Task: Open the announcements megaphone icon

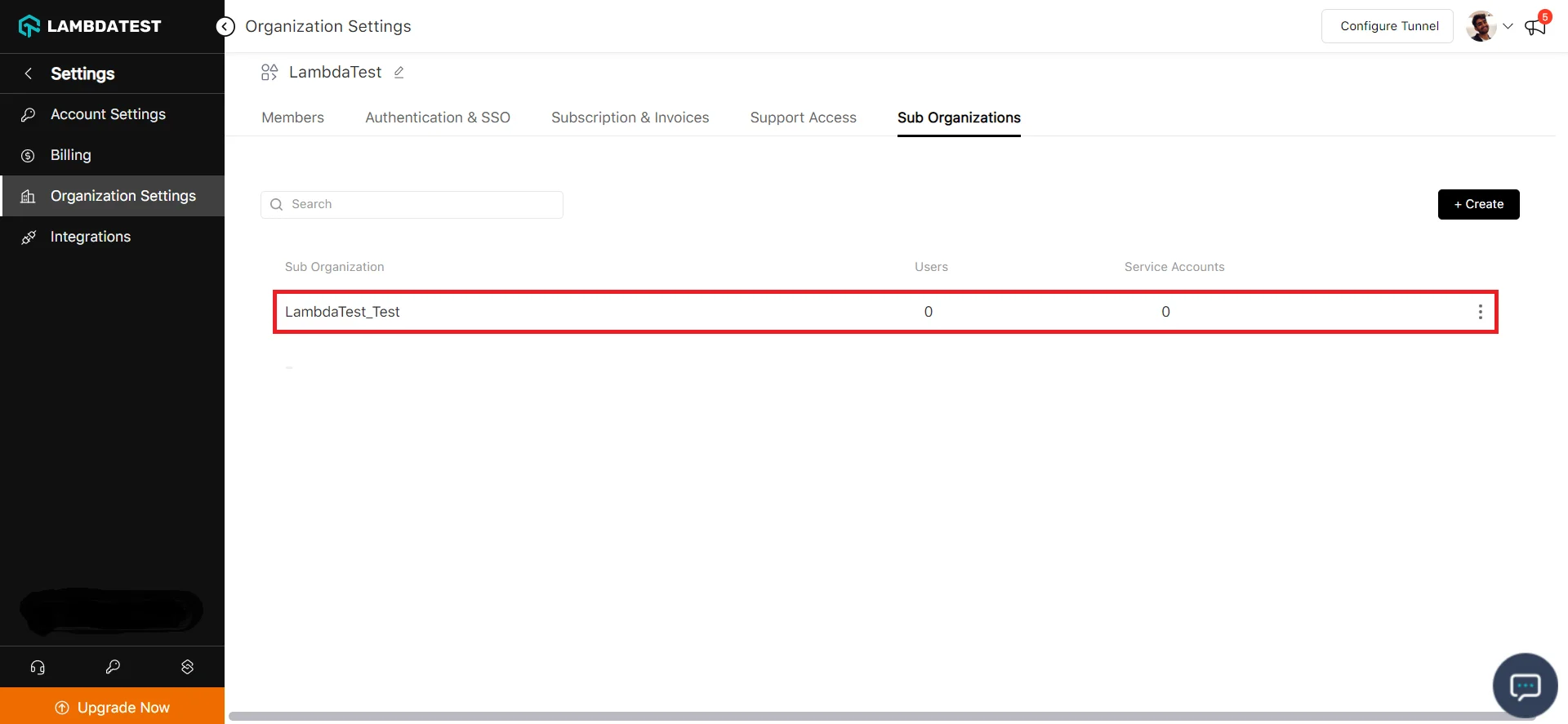Action: coord(1535,27)
